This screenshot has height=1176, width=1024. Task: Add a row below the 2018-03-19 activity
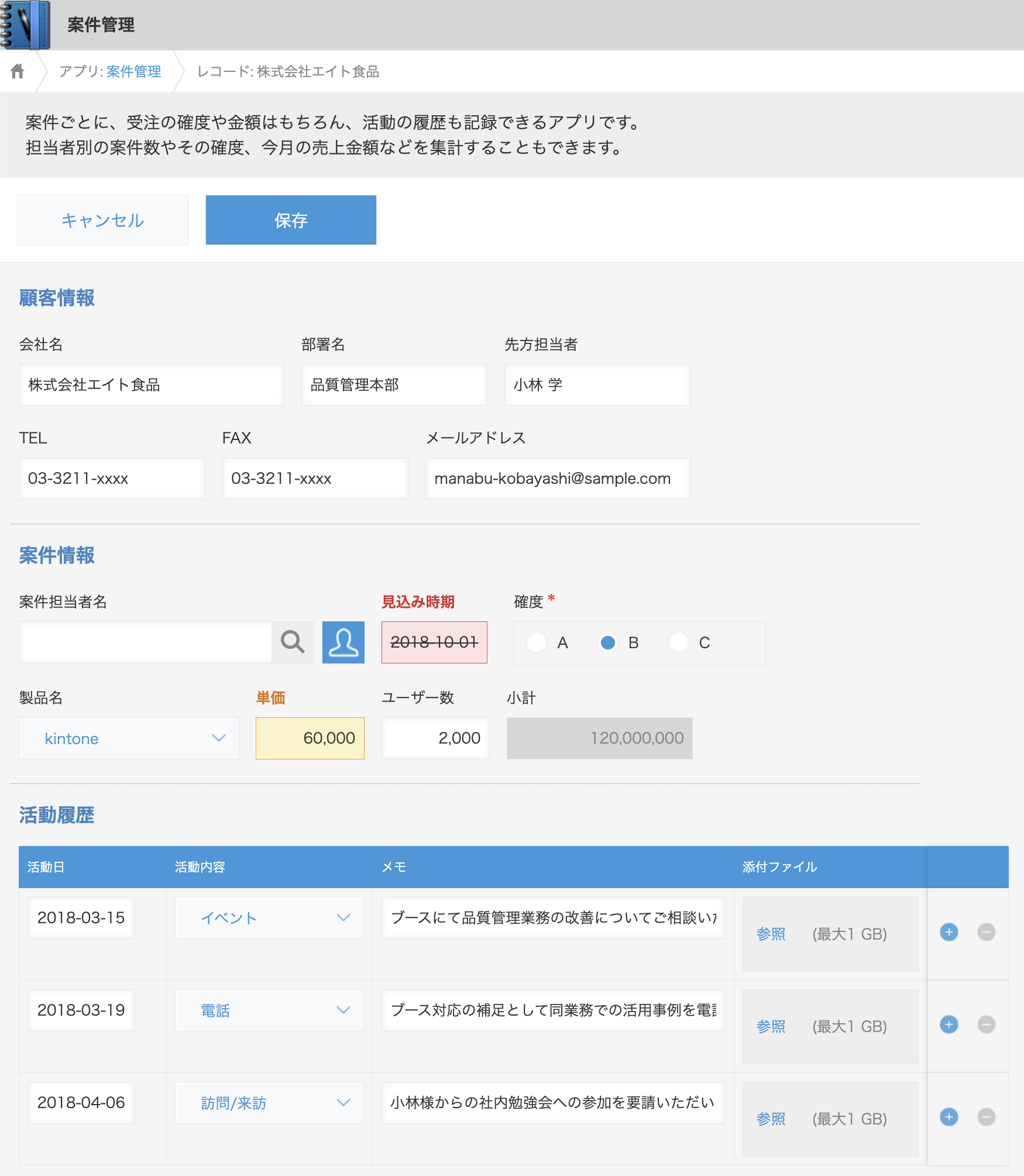coord(949,1025)
